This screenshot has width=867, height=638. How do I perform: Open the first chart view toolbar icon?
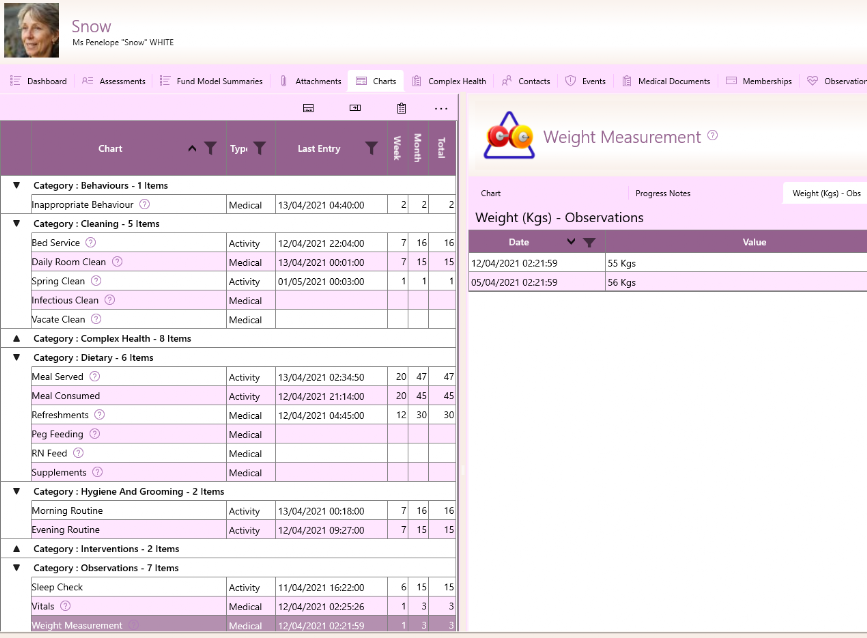pos(309,108)
